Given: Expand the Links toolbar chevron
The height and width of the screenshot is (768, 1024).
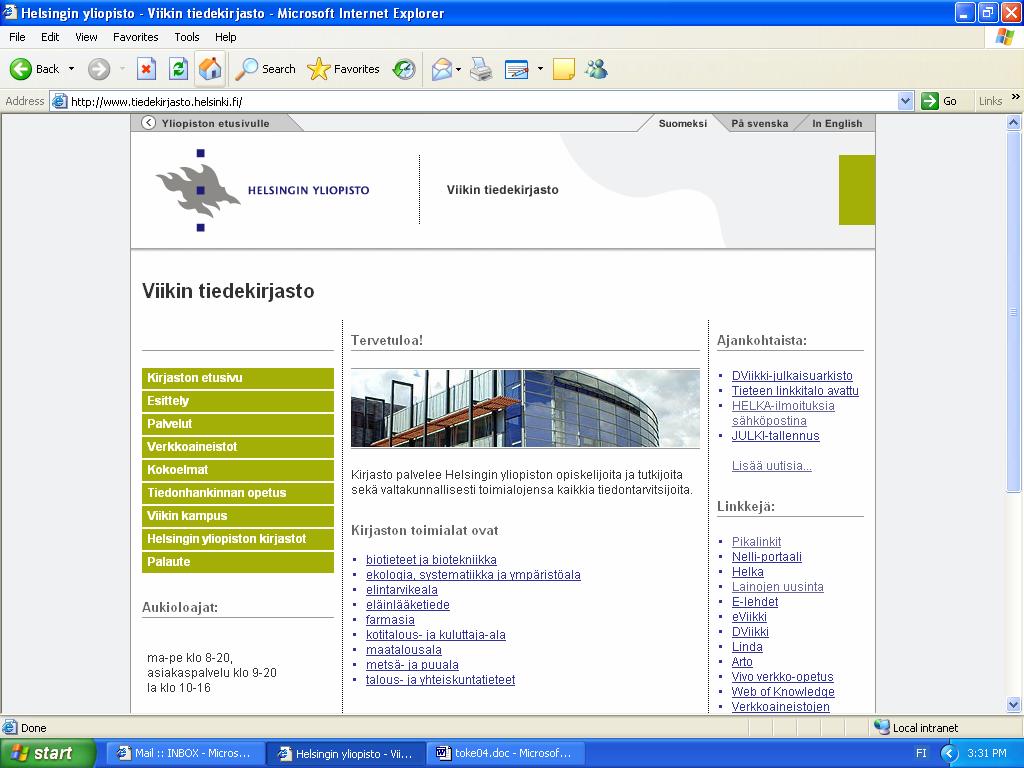Looking at the screenshot, I should [1016, 97].
